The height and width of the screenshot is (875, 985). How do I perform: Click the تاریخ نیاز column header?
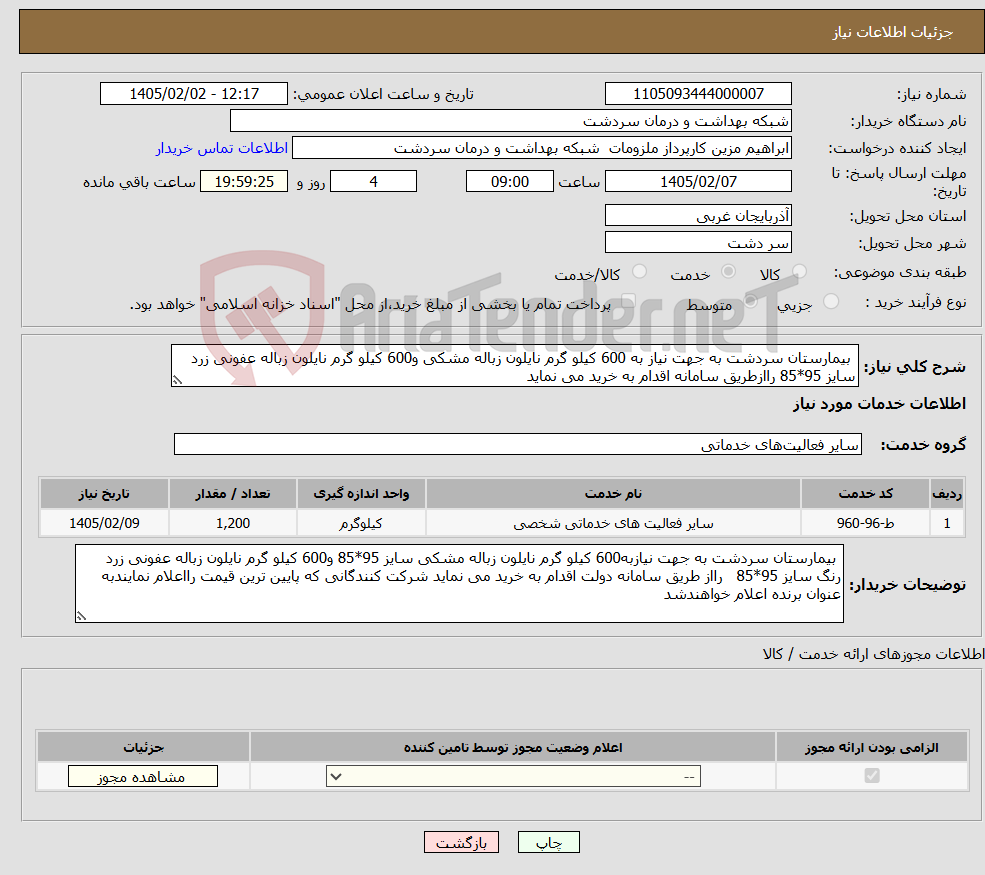point(104,494)
